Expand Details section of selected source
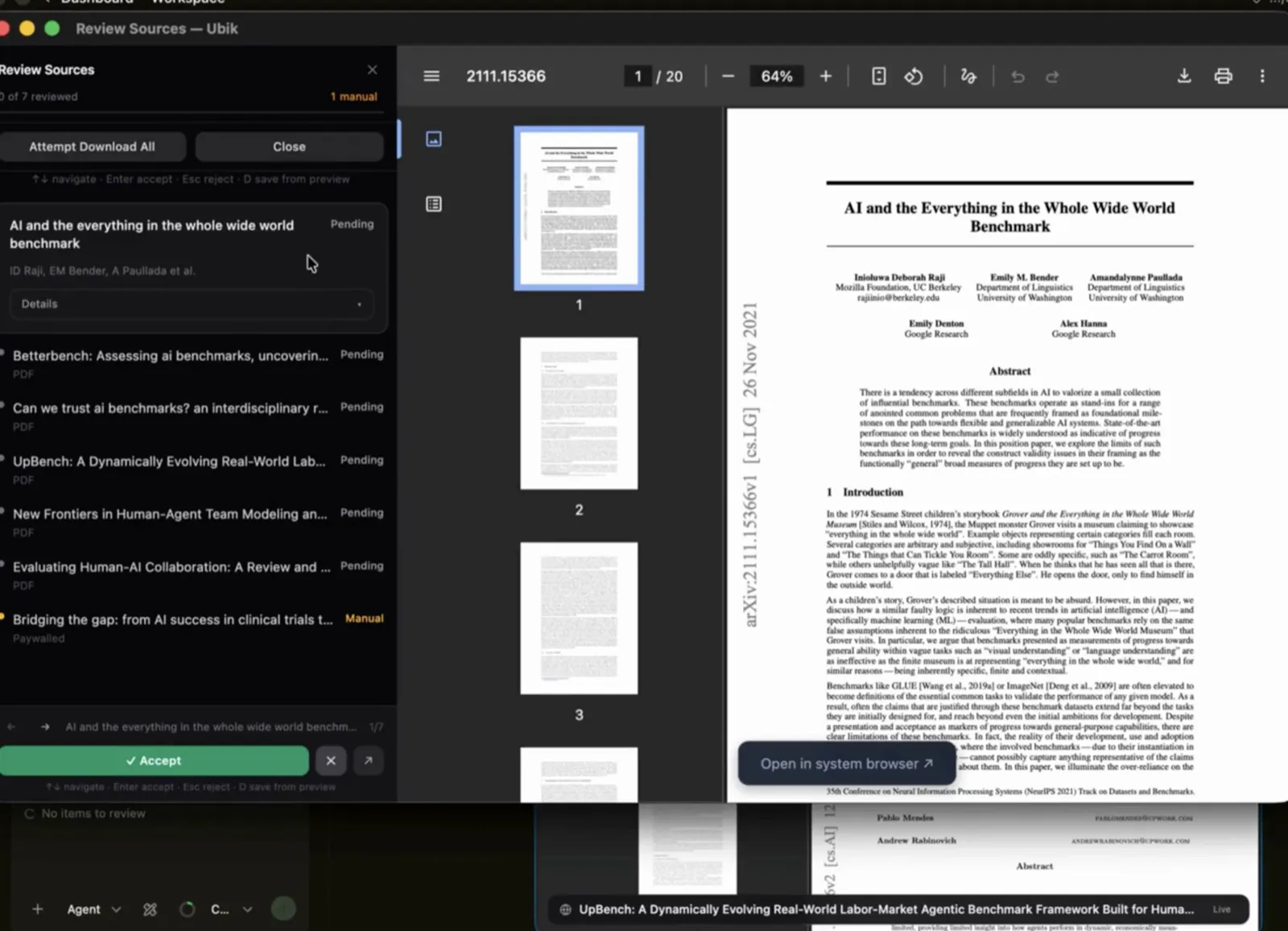The width and height of the screenshot is (1288, 931). click(x=192, y=304)
